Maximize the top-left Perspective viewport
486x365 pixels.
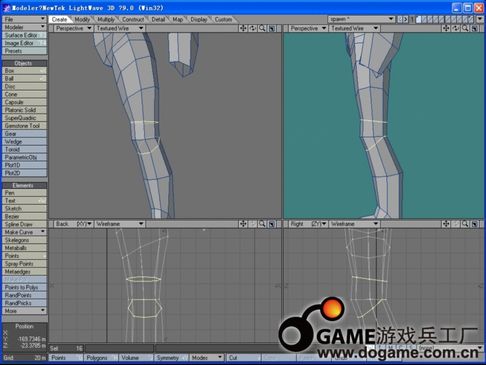coord(272,28)
